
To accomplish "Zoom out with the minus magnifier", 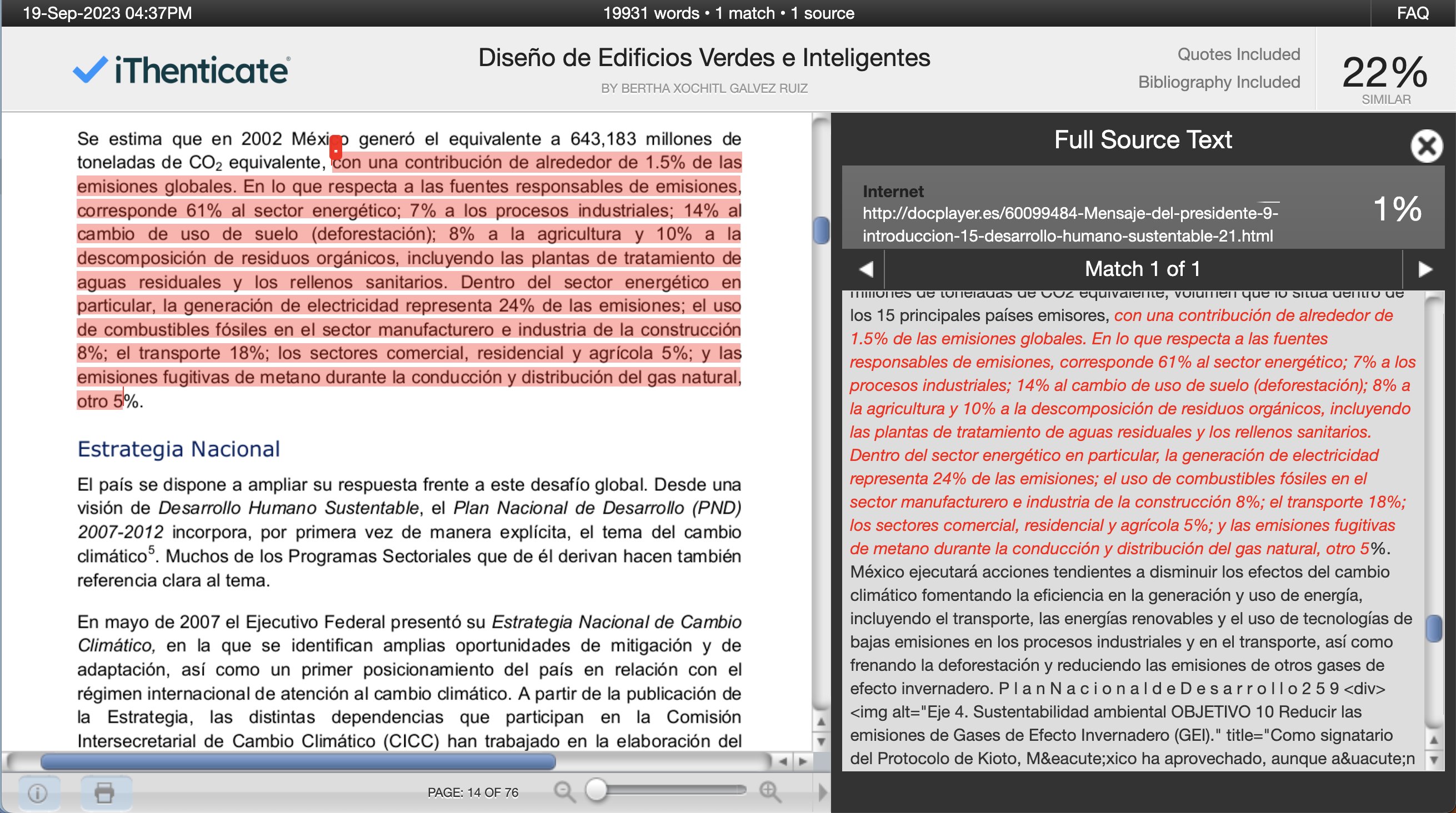I will [564, 792].
